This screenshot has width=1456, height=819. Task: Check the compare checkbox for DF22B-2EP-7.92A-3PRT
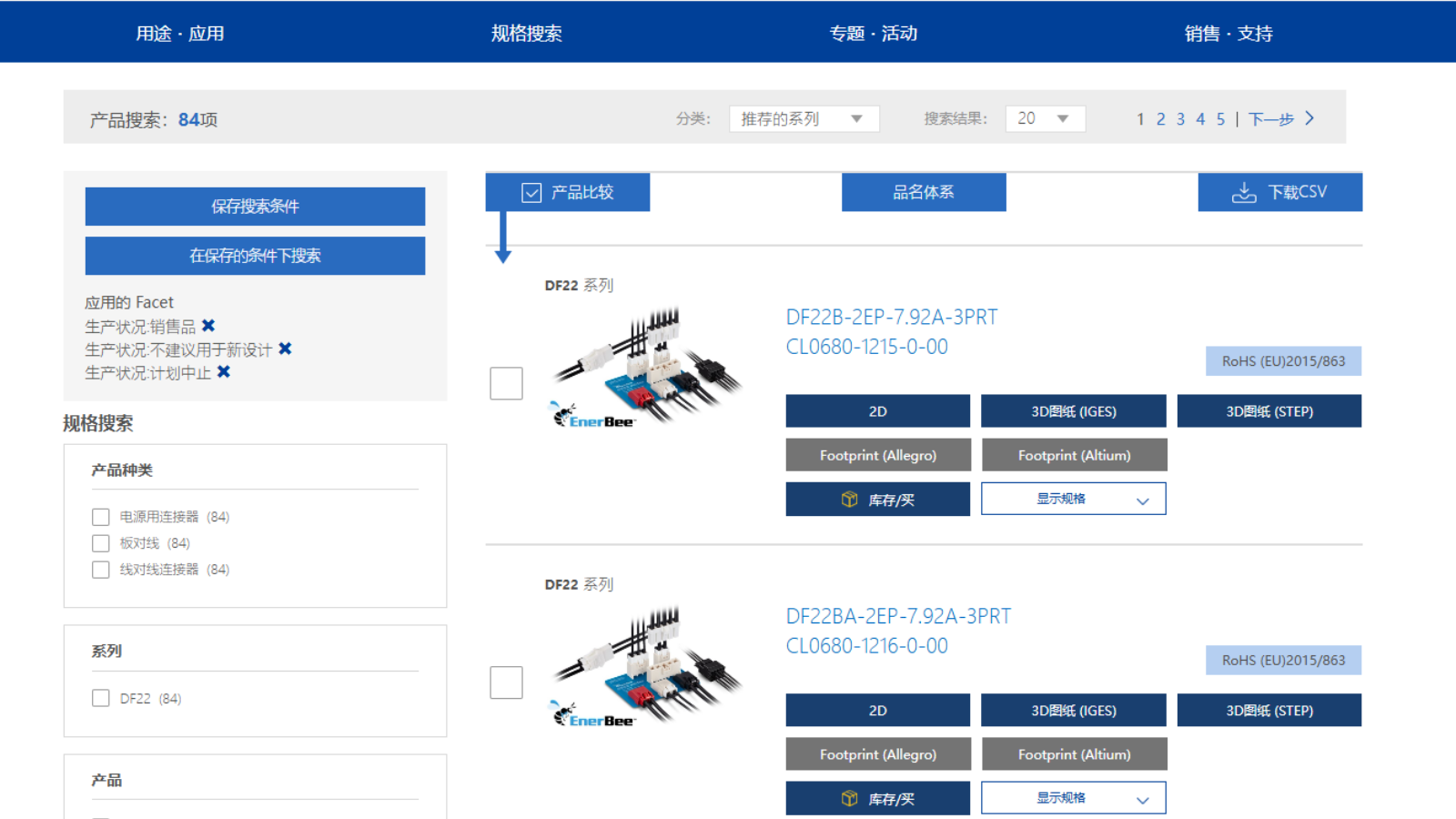(x=506, y=383)
